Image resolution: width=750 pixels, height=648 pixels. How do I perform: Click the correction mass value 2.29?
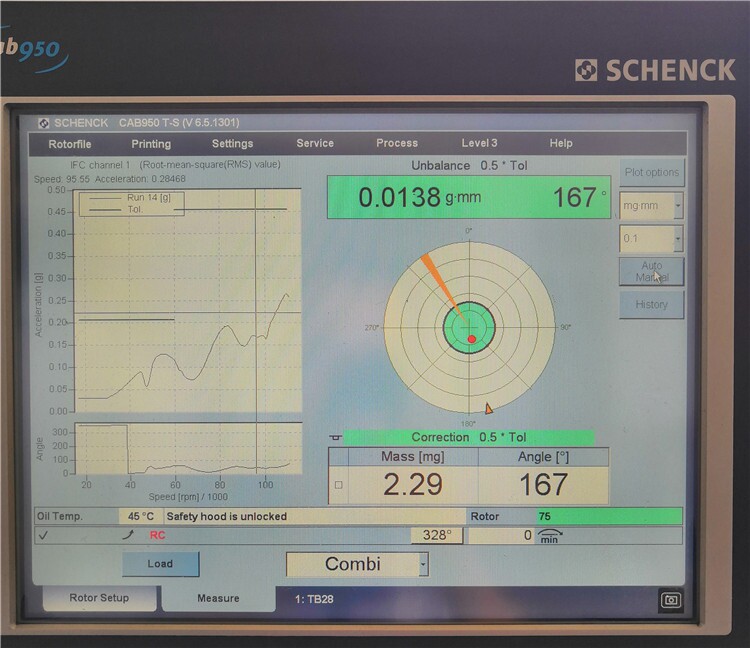[413, 484]
